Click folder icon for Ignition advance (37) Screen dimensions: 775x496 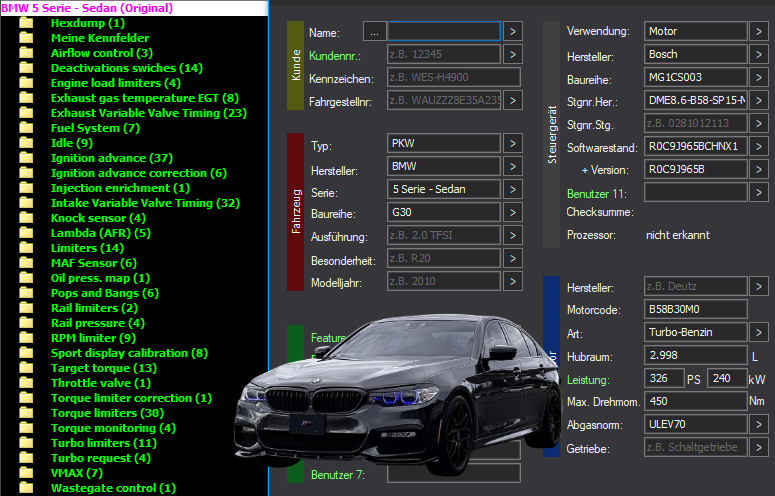point(26,158)
